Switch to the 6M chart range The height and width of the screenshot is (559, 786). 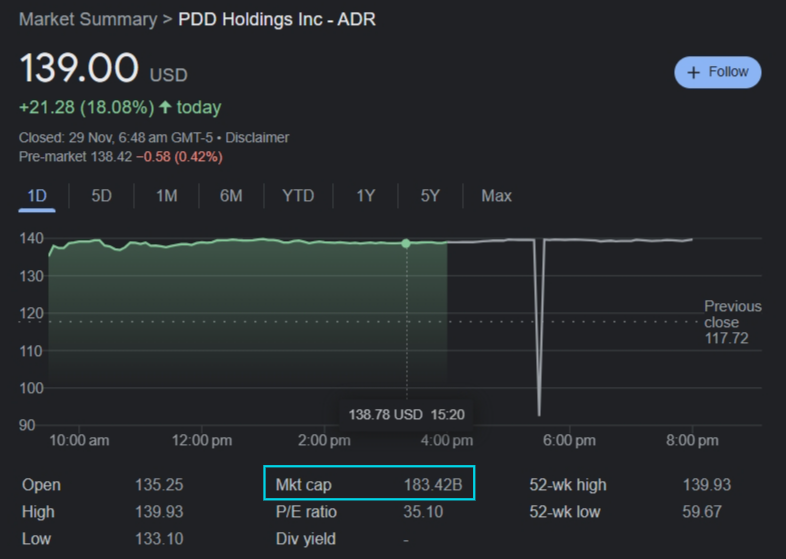point(231,196)
